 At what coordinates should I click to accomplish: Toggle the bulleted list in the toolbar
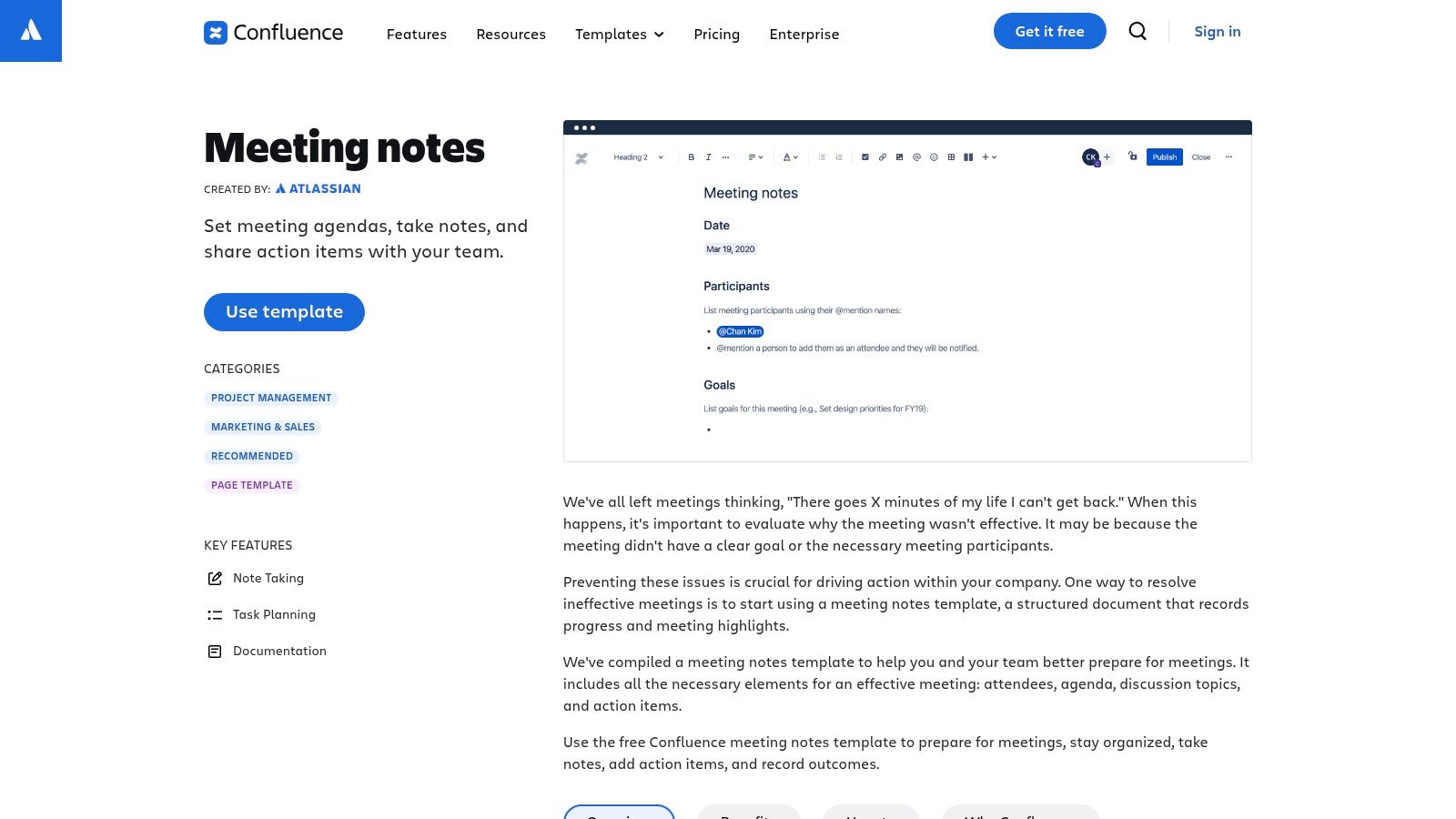click(822, 157)
